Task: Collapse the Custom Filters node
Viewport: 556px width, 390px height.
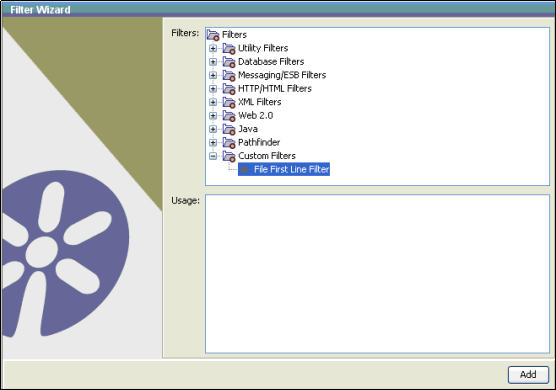Action: (213, 156)
